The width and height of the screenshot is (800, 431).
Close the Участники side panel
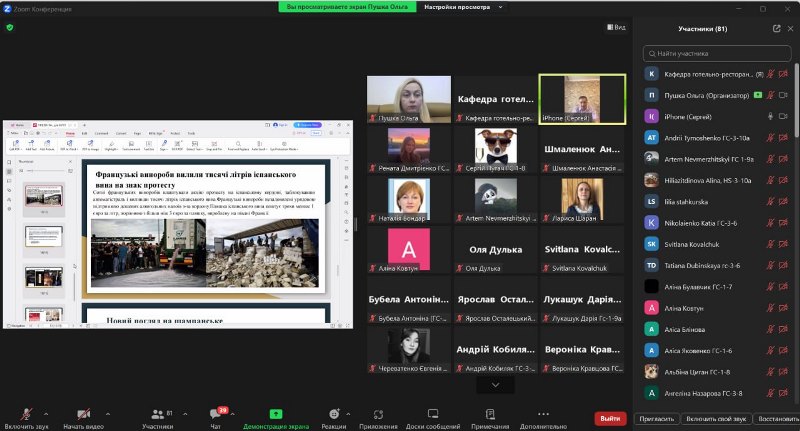point(788,29)
